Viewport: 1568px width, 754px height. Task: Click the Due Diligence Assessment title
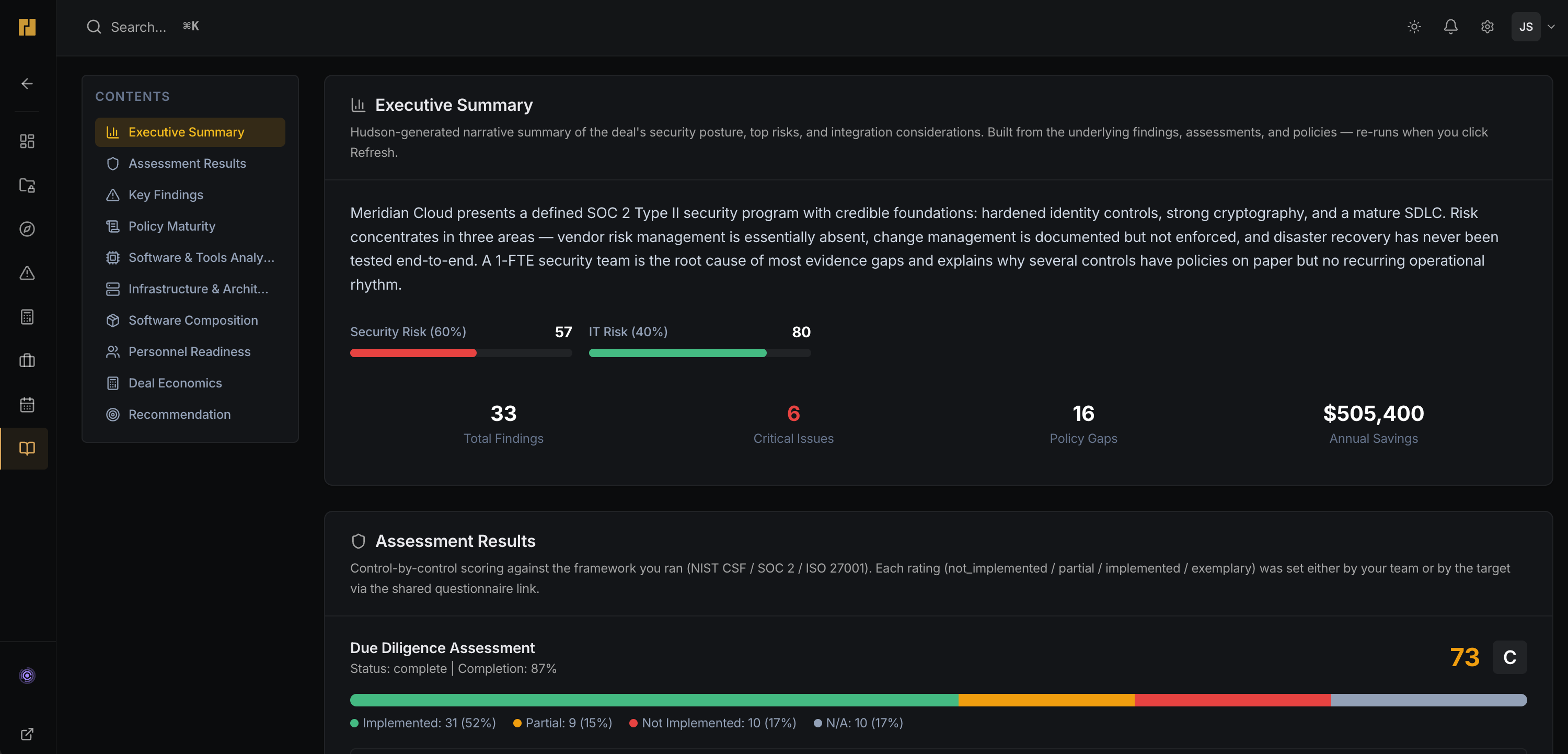click(x=442, y=648)
